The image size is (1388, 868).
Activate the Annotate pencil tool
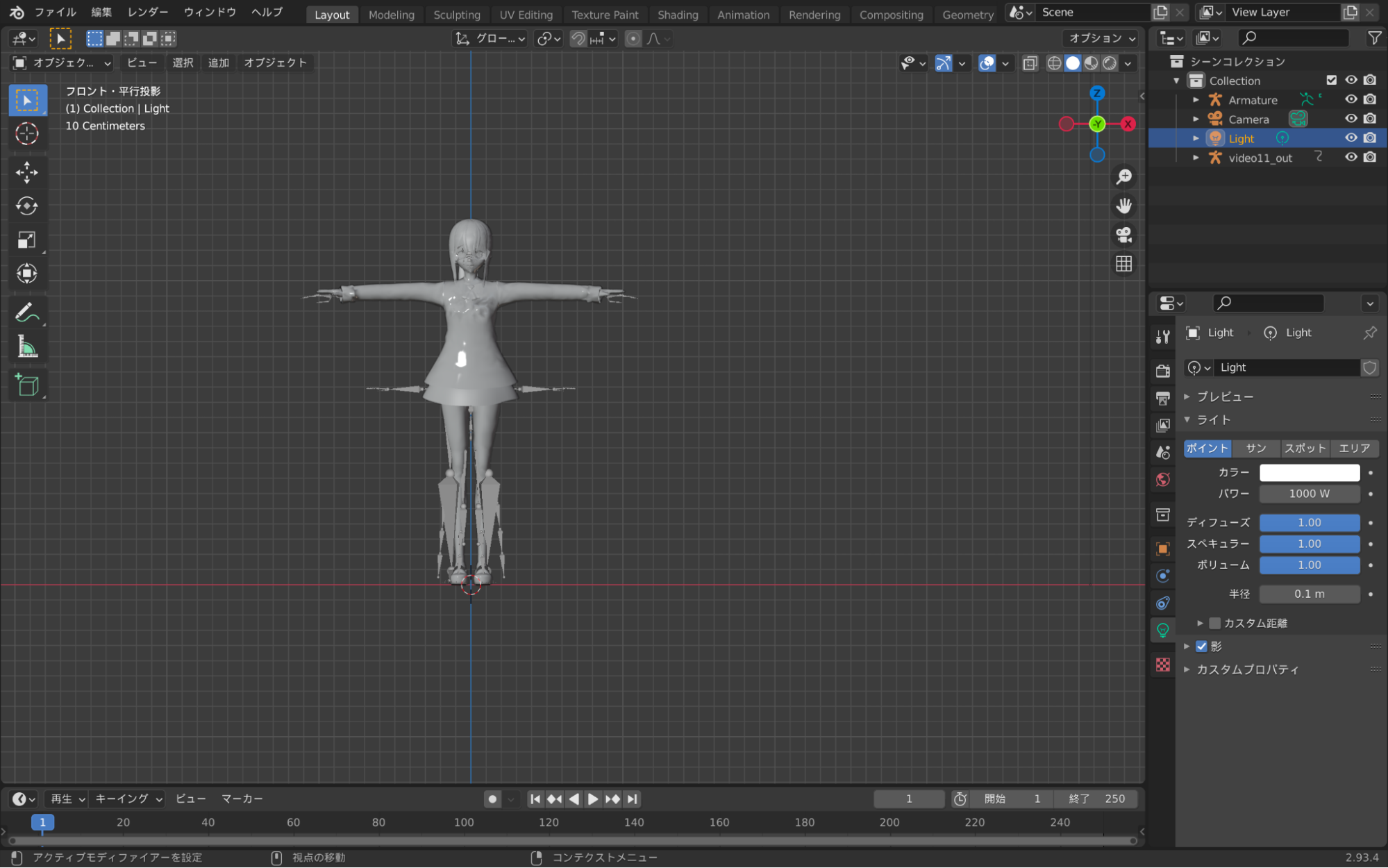point(27,312)
